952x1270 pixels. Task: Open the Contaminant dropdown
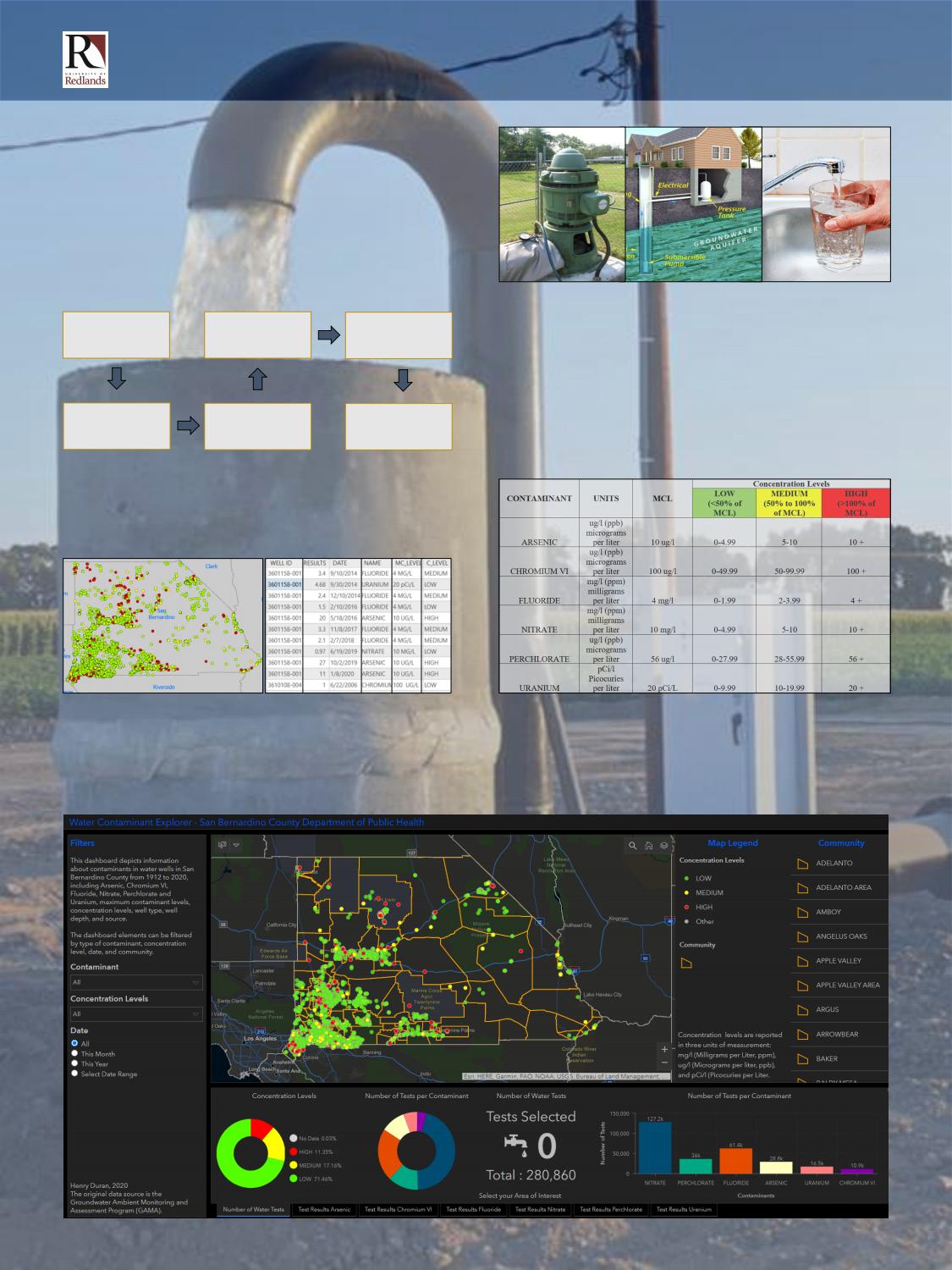[136, 982]
